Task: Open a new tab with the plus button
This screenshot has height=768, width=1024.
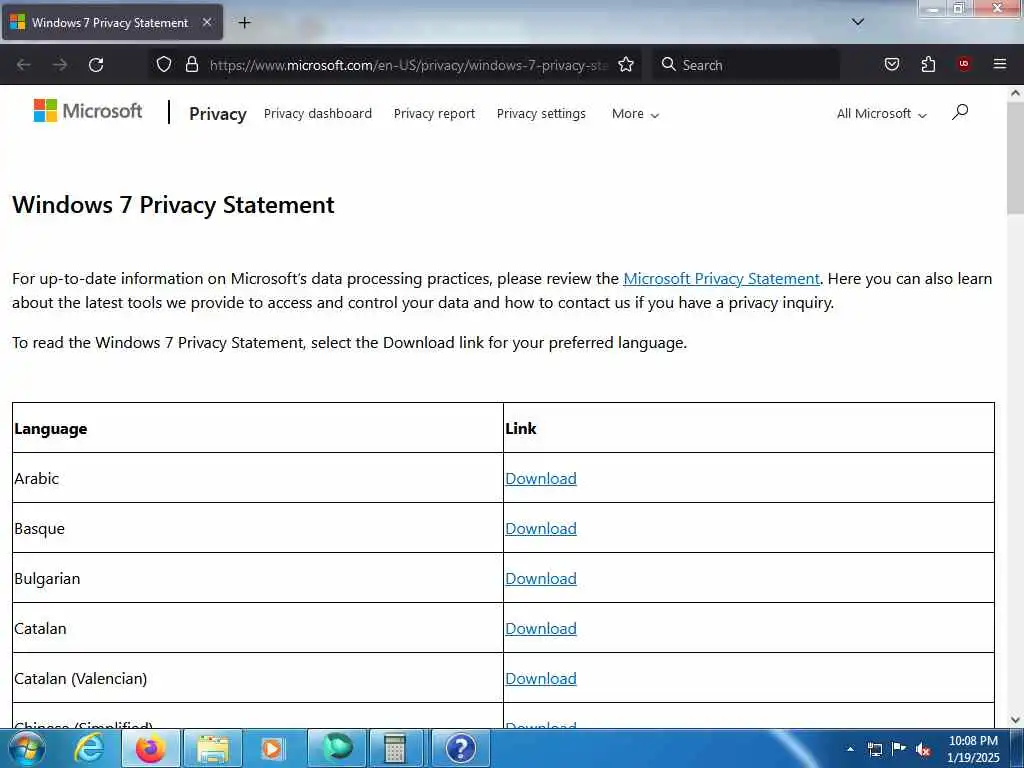Action: pos(244,23)
